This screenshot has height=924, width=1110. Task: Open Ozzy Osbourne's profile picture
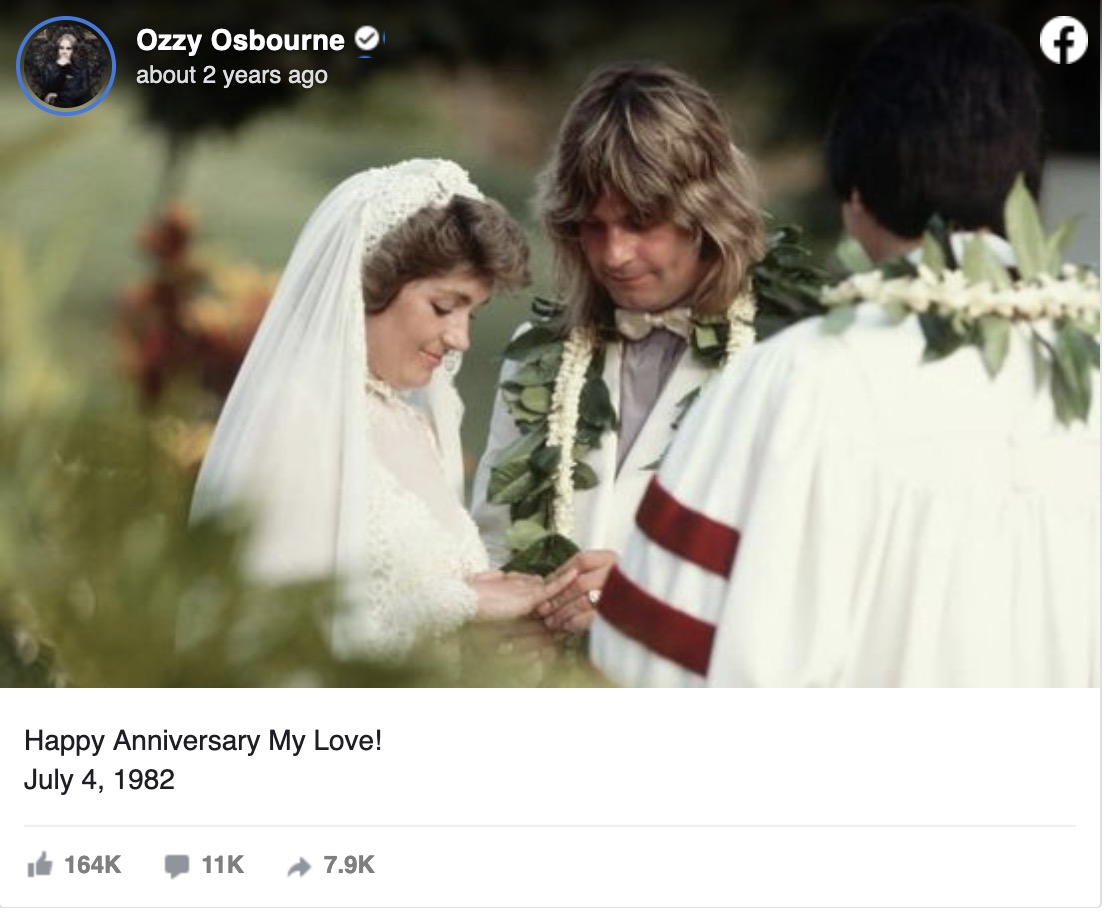[66, 65]
